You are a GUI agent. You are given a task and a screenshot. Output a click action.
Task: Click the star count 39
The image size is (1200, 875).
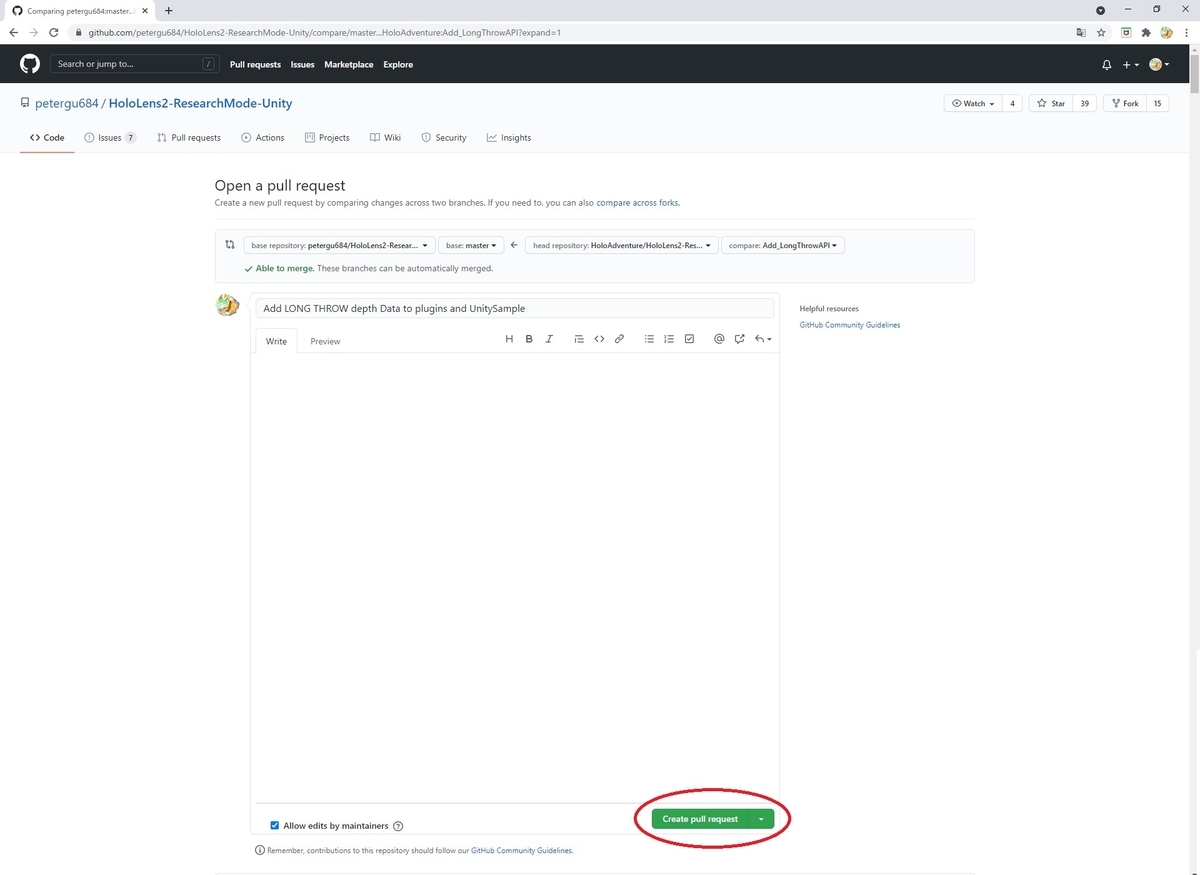pos(1084,103)
